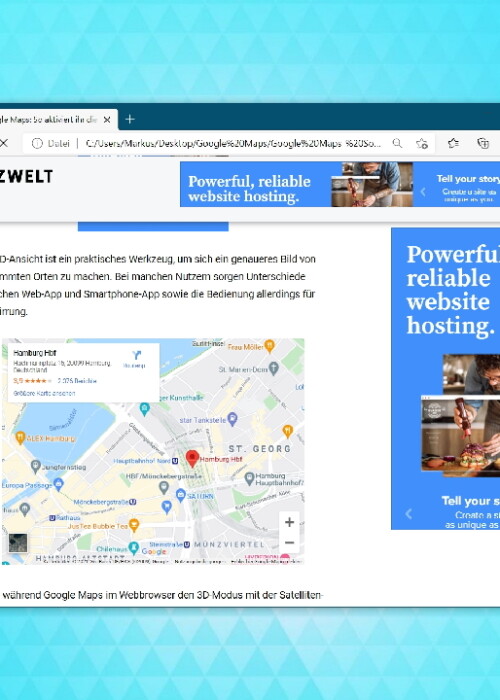Stop page loading with the X button
The width and height of the screenshot is (500, 700).
tap(4, 143)
